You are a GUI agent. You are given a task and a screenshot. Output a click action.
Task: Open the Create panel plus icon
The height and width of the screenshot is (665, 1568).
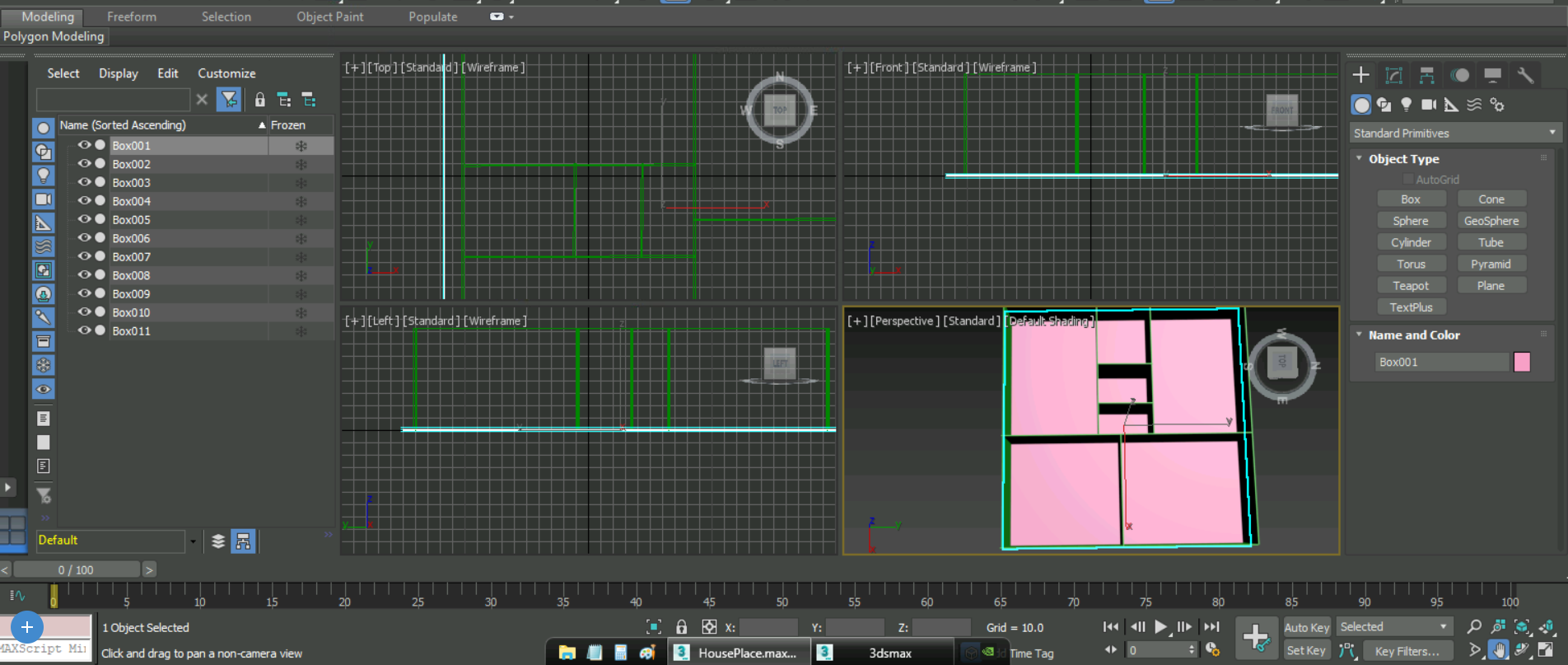click(x=1360, y=75)
